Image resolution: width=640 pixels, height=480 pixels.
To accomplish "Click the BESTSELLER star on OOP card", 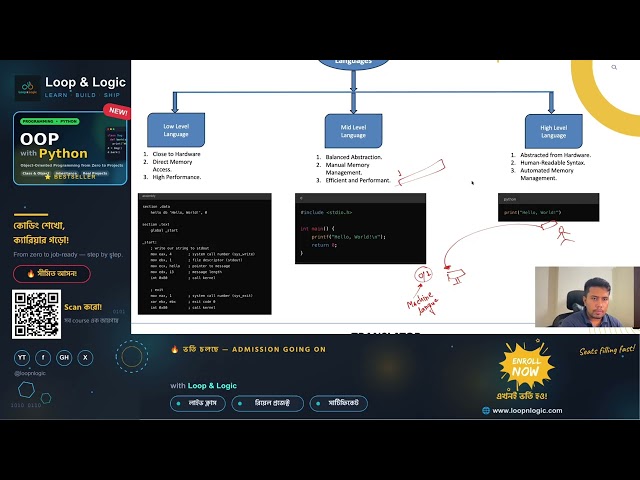I will tap(48, 177).
